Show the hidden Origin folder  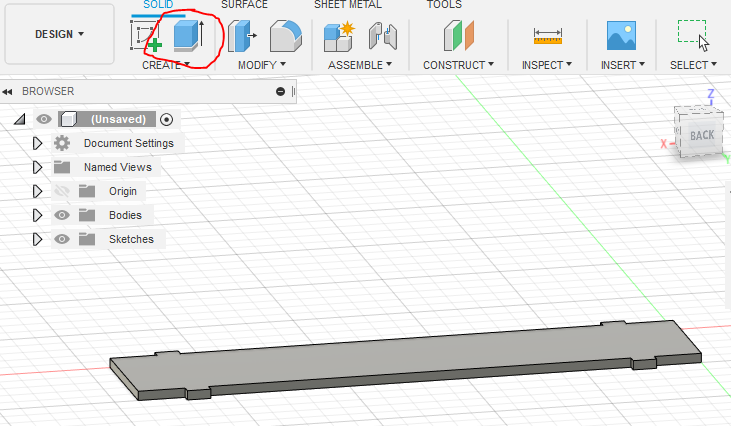(x=62, y=191)
